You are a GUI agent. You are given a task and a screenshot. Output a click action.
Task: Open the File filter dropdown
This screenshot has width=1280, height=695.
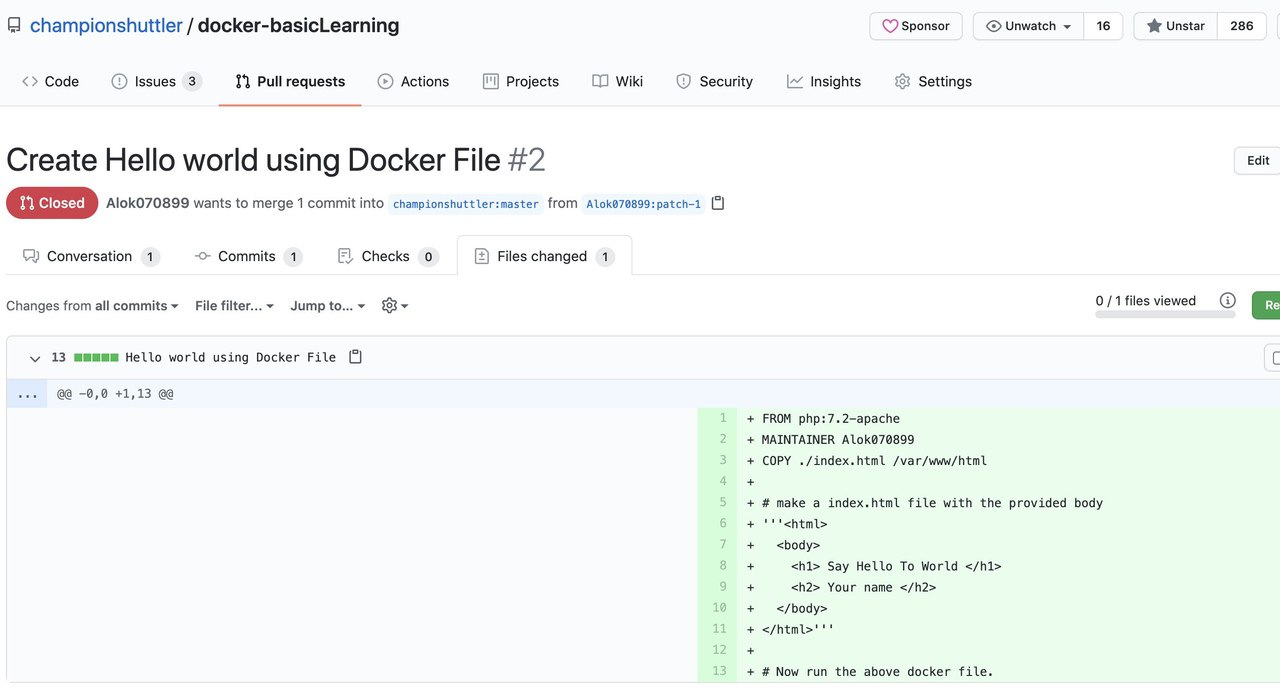[x=235, y=305]
